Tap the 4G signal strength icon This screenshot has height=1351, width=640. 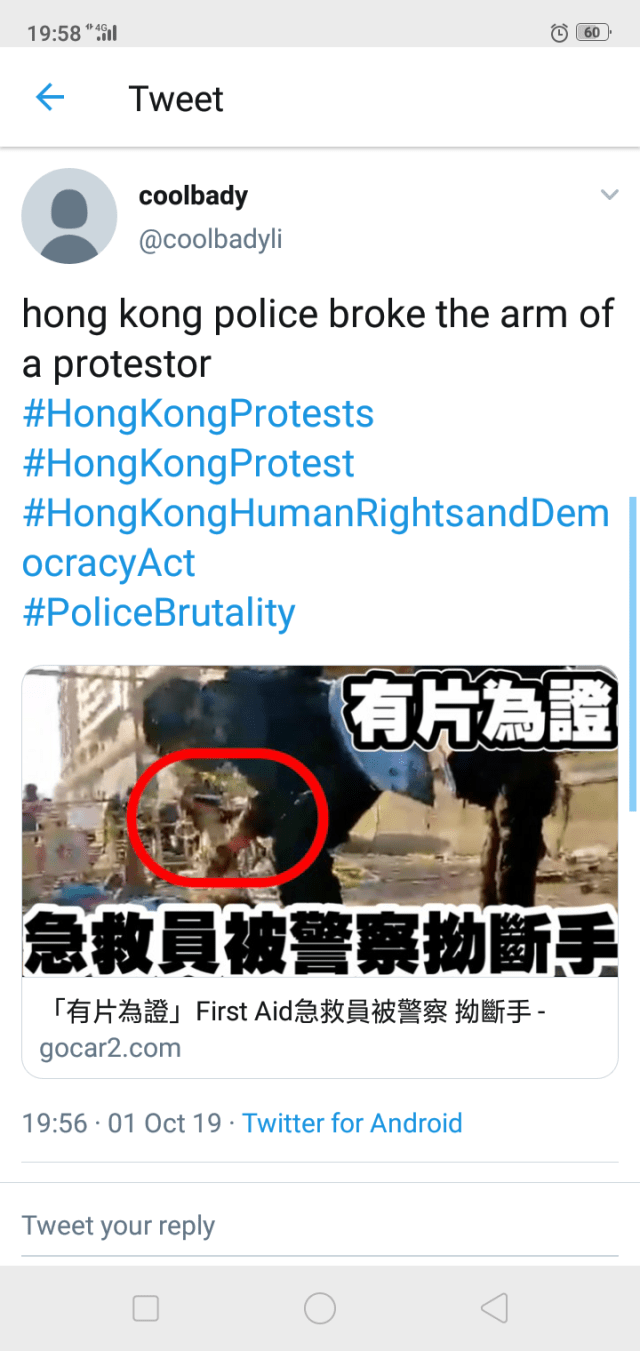[x=104, y=32]
